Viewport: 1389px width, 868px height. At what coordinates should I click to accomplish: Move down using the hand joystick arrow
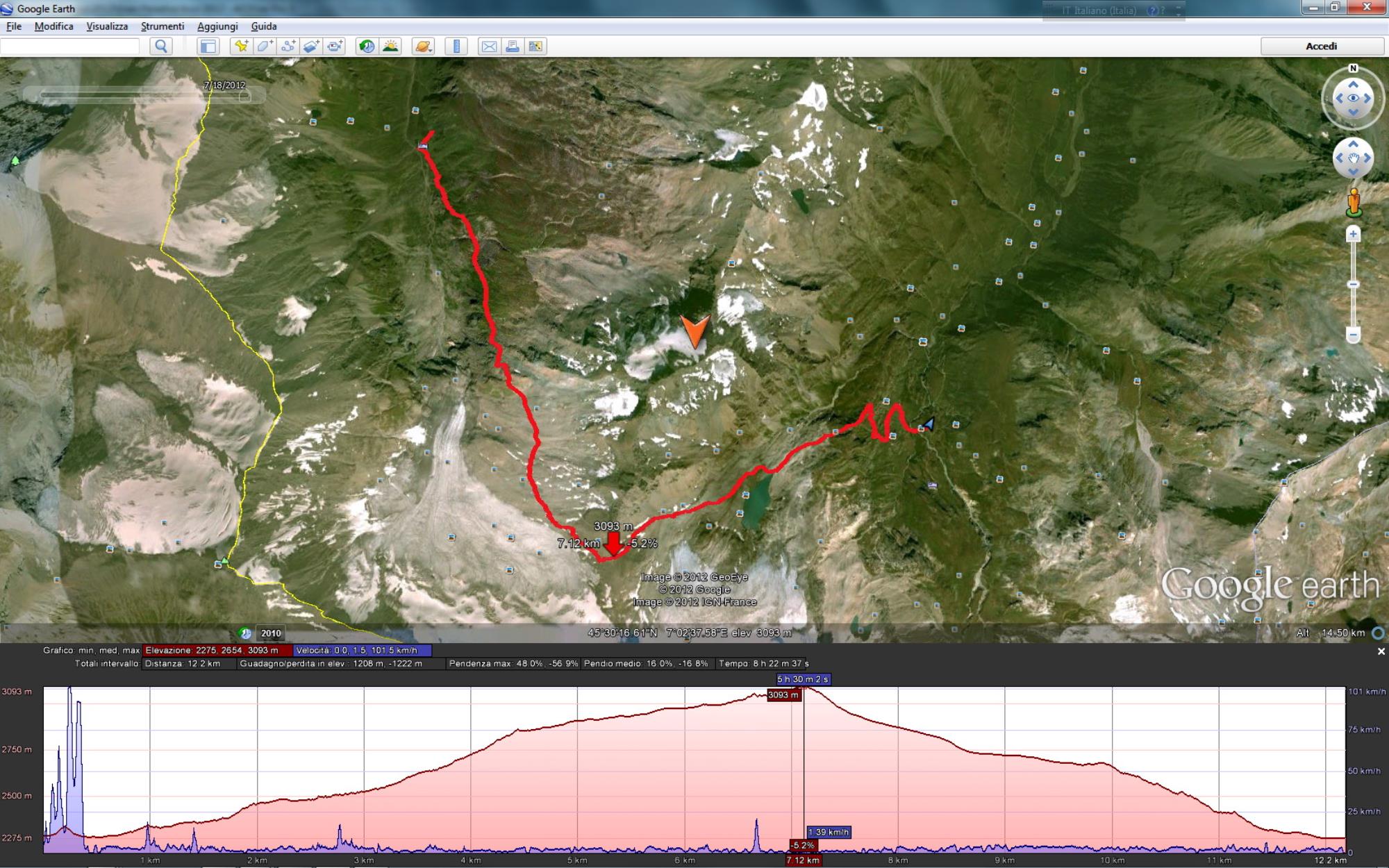[1353, 172]
